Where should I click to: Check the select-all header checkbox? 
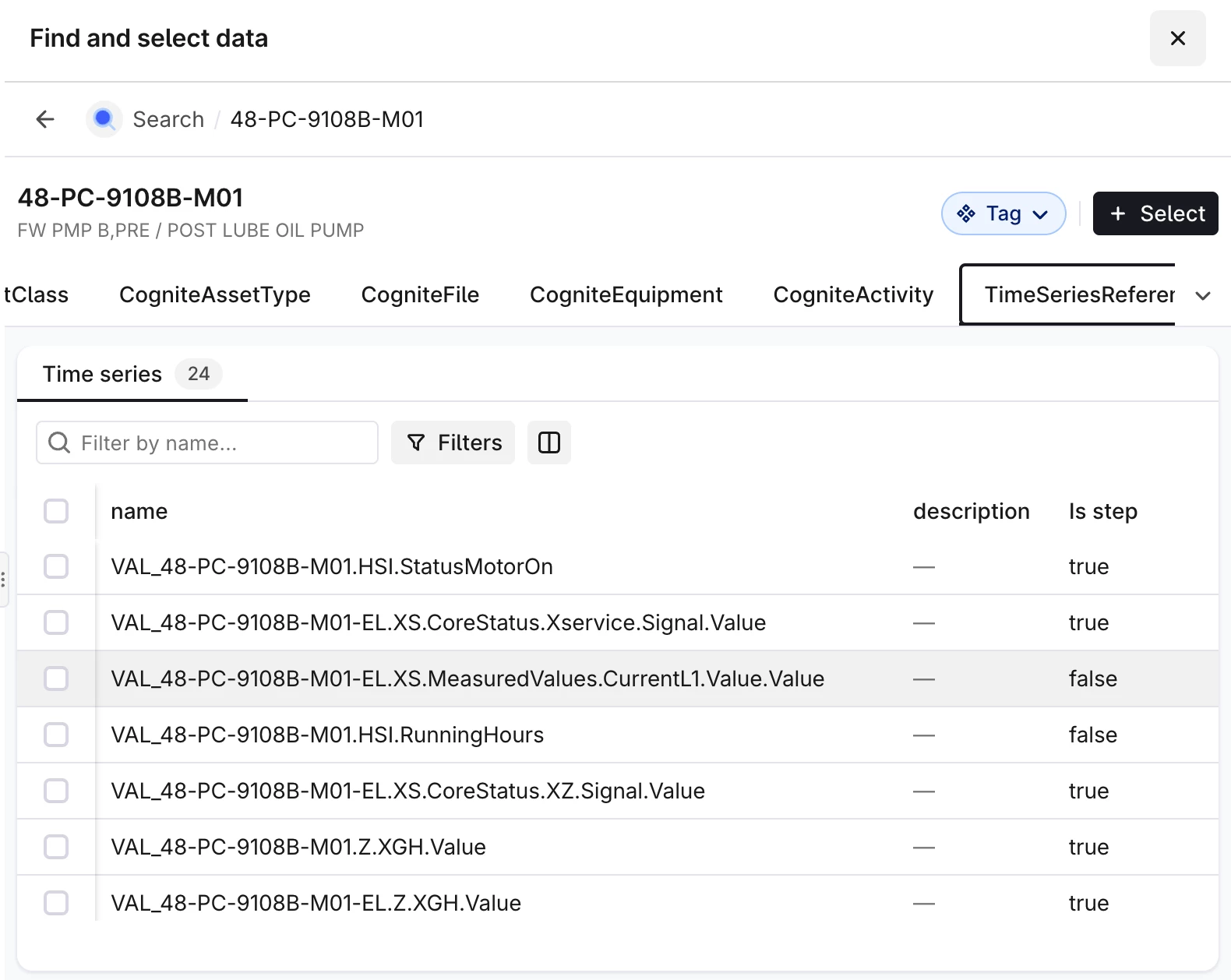click(56, 511)
